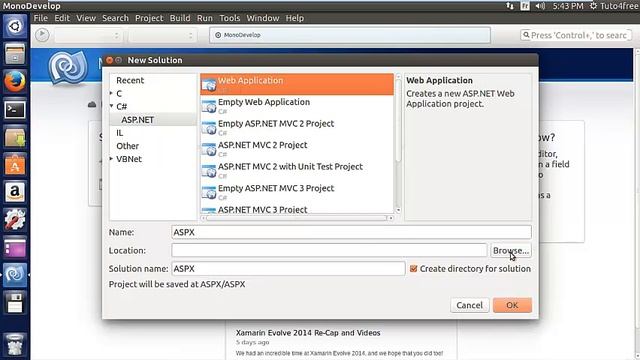
Task: Open the Search menu
Action: [x=115, y=18]
